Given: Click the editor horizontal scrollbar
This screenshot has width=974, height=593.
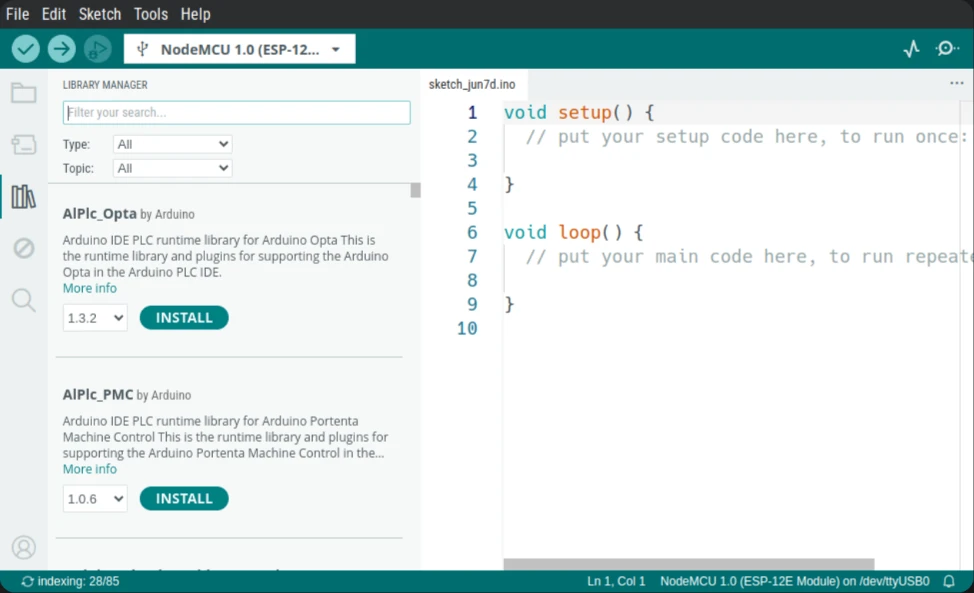Looking at the screenshot, I should point(688,564).
